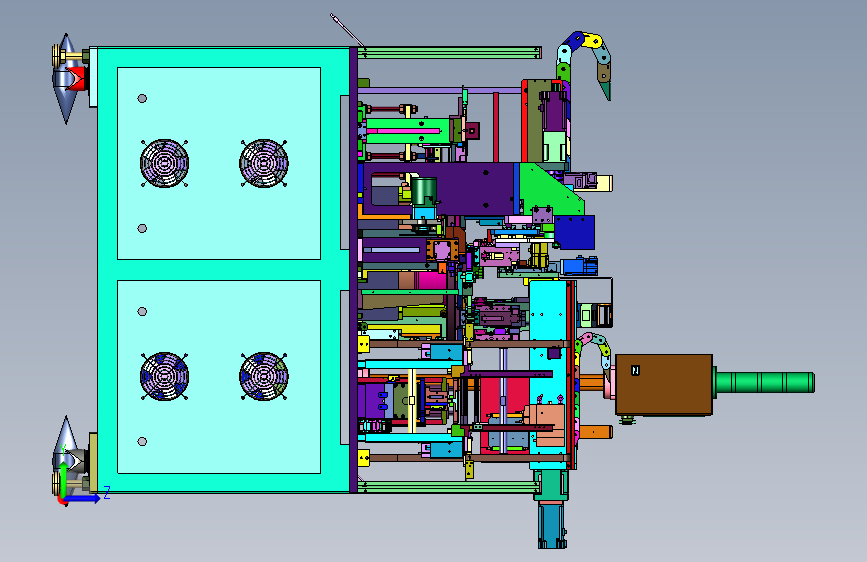Select the thin angled rod above the cabinet

[x=347, y=30]
